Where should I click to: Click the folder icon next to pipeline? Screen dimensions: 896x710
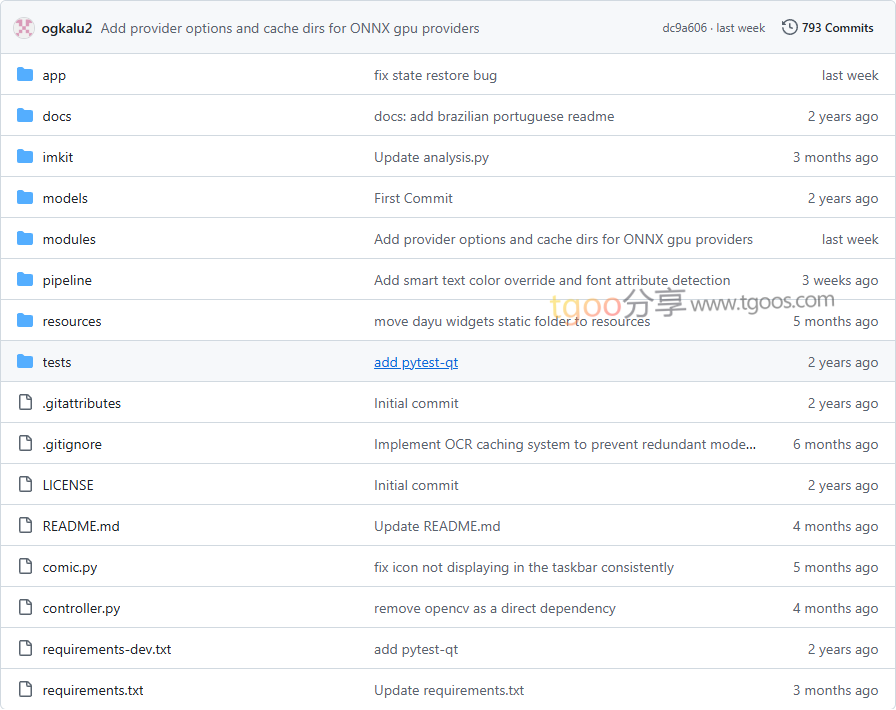25,280
